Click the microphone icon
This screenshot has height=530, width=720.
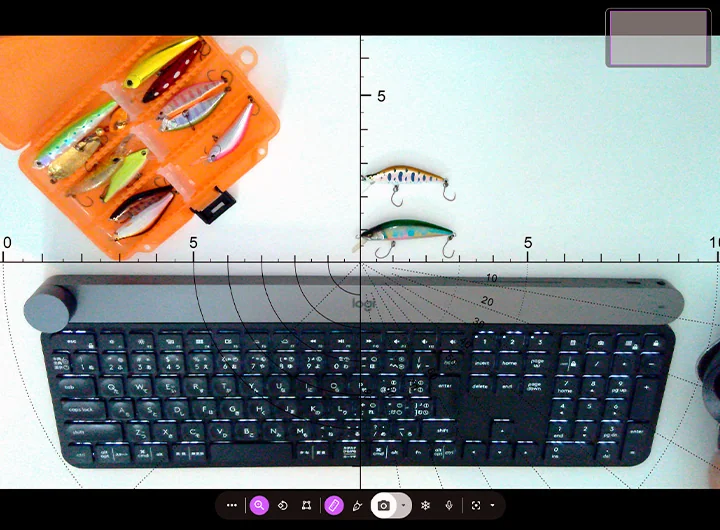[449, 506]
